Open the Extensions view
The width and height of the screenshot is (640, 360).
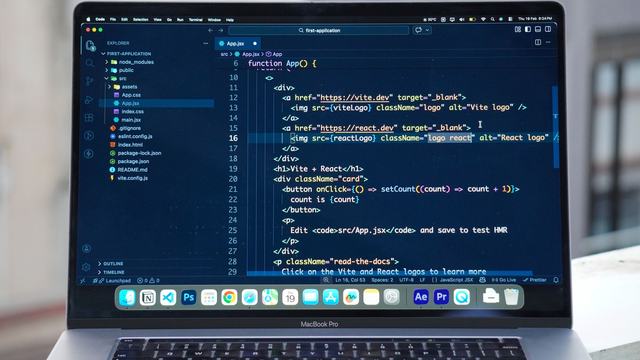coord(89,118)
